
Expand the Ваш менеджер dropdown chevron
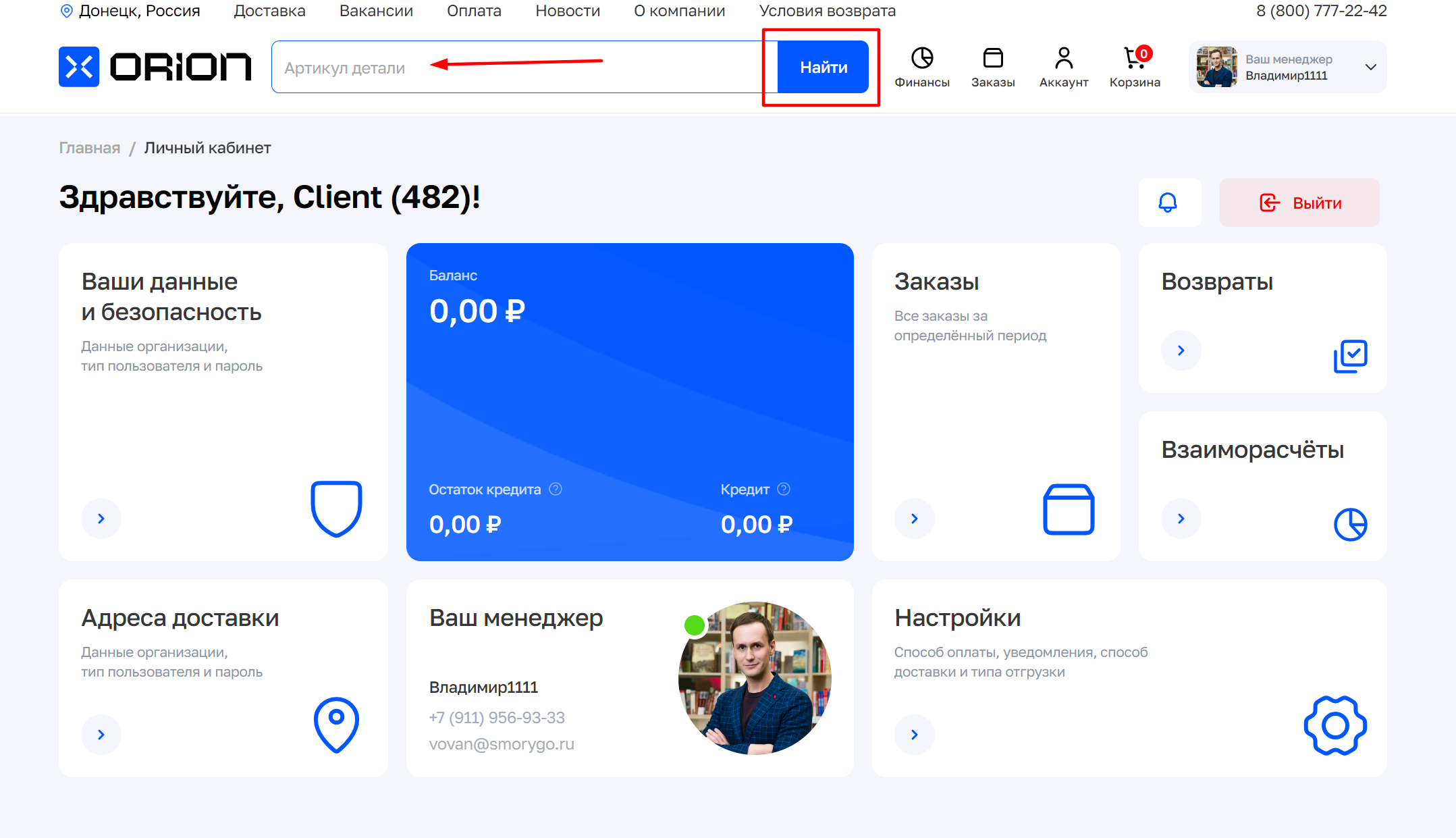1370,67
